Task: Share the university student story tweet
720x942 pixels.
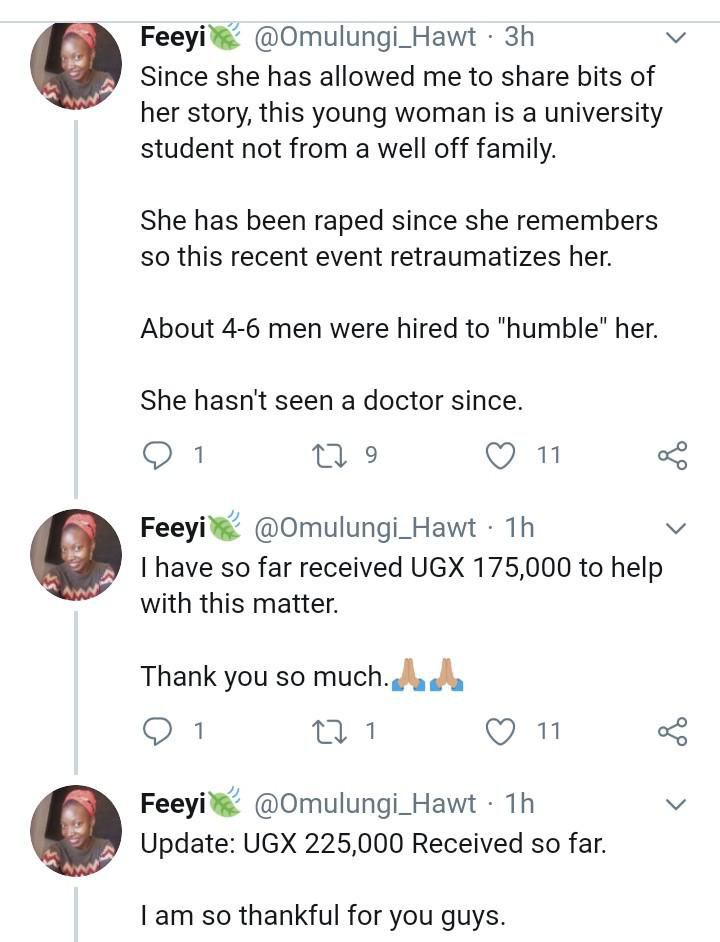Action: [672, 456]
